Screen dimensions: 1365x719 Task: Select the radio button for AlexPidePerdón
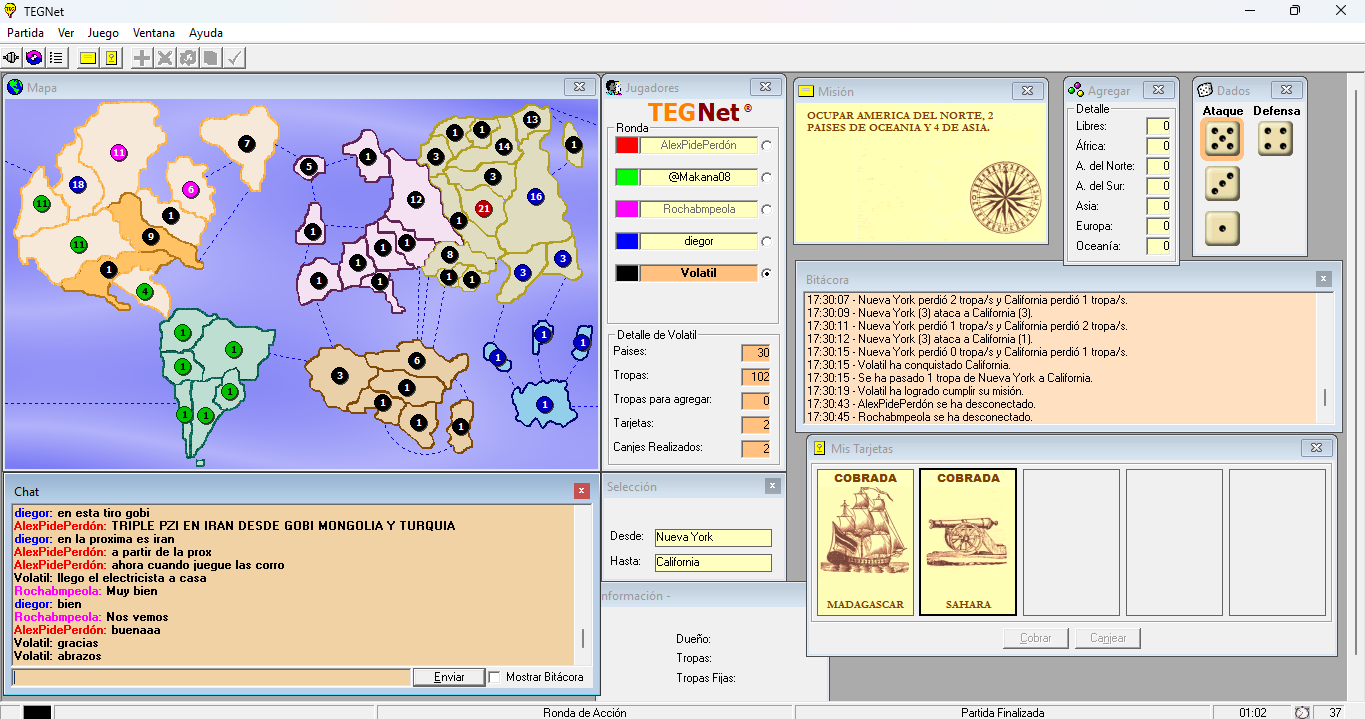pos(767,146)
